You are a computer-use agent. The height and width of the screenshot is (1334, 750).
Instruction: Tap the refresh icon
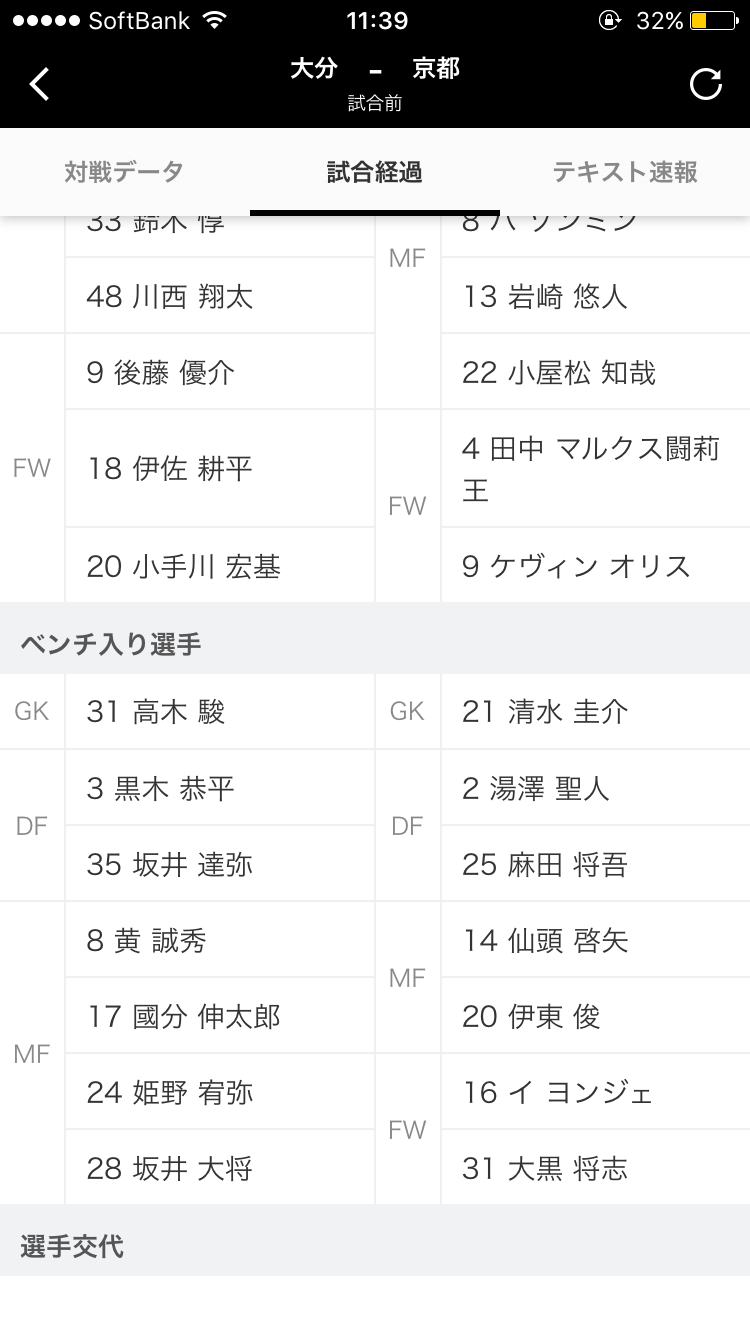[706, 84]
